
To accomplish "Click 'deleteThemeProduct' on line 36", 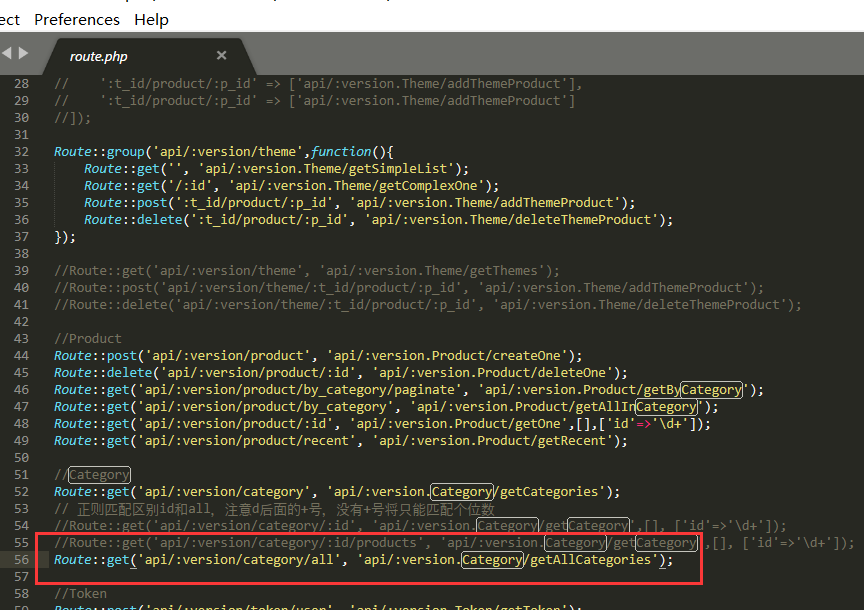I will click(582, 220).
